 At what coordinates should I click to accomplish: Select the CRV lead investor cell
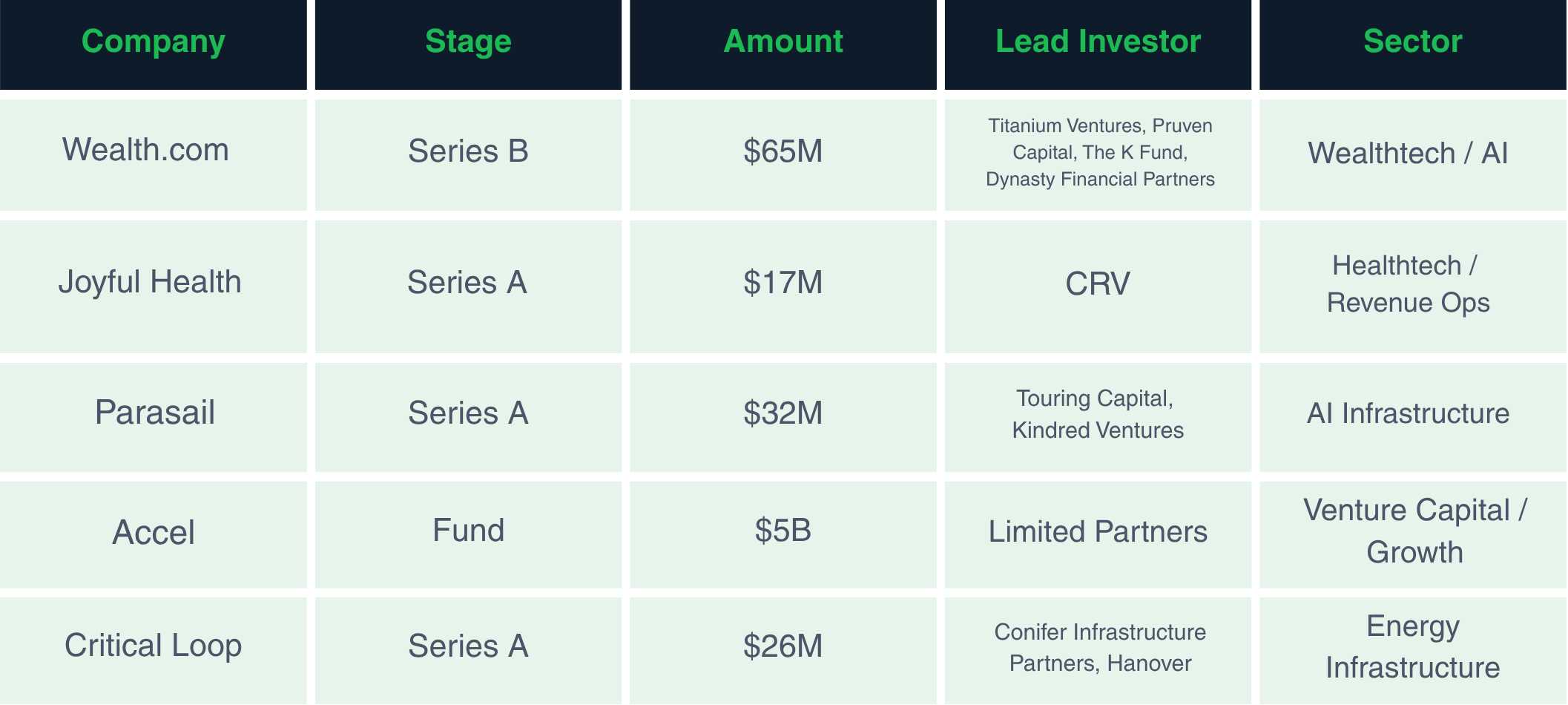1098,286
